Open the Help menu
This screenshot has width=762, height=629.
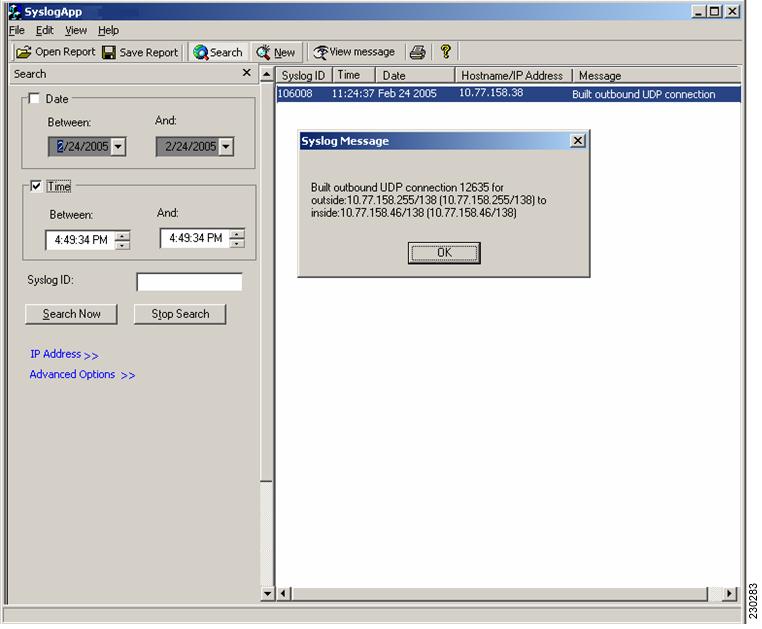[108, 30]
